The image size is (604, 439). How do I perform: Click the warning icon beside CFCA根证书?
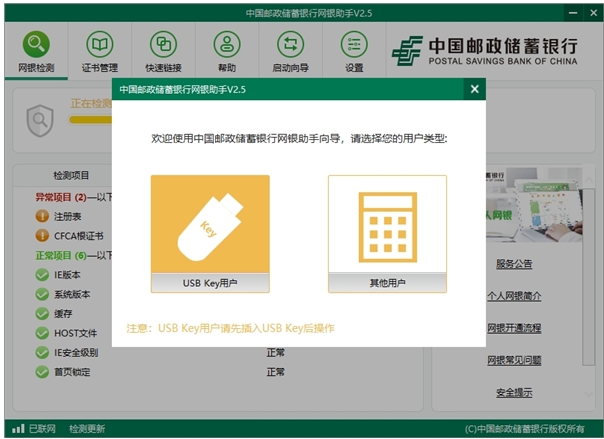click(42, 235)
